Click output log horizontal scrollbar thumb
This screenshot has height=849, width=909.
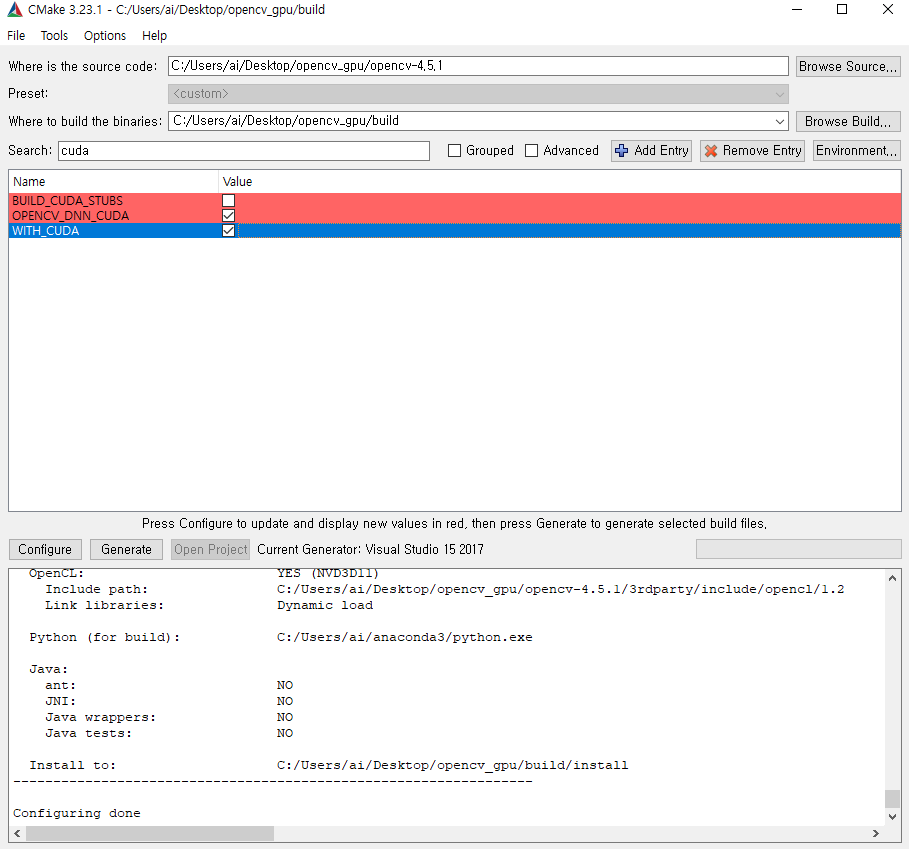click(150, 833)
